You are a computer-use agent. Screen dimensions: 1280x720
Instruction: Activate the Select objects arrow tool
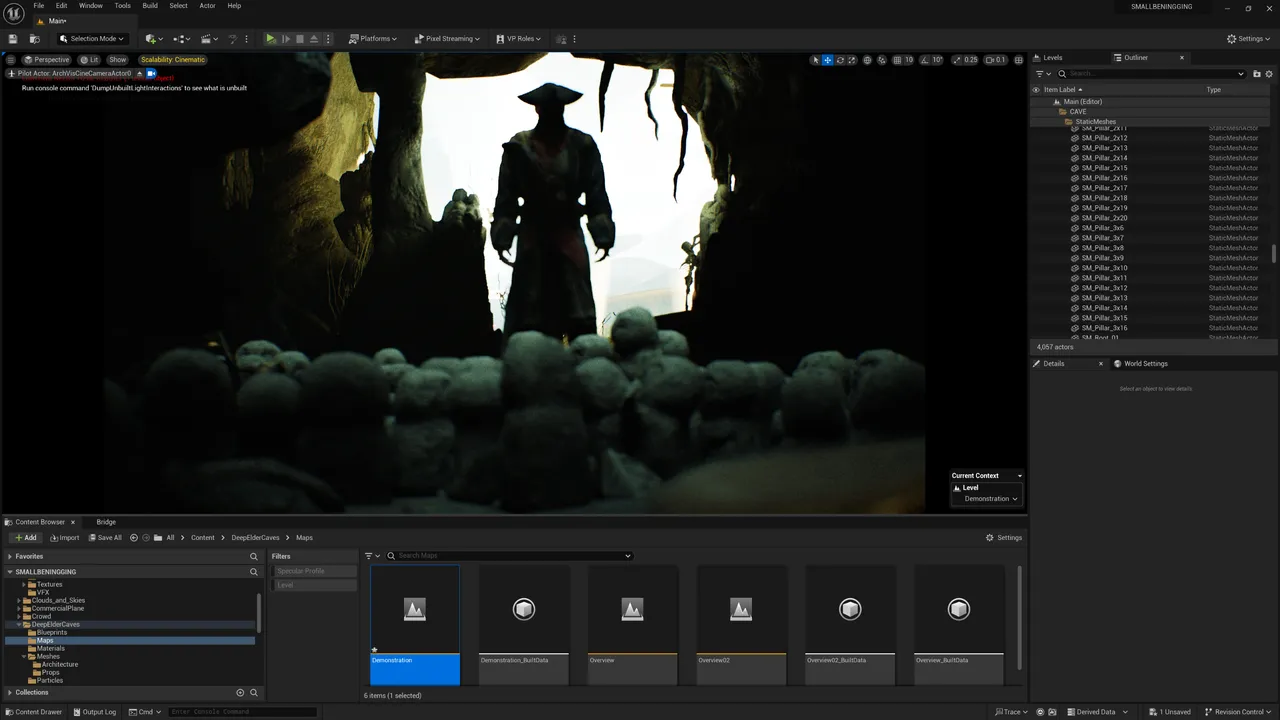coord(815,60)
